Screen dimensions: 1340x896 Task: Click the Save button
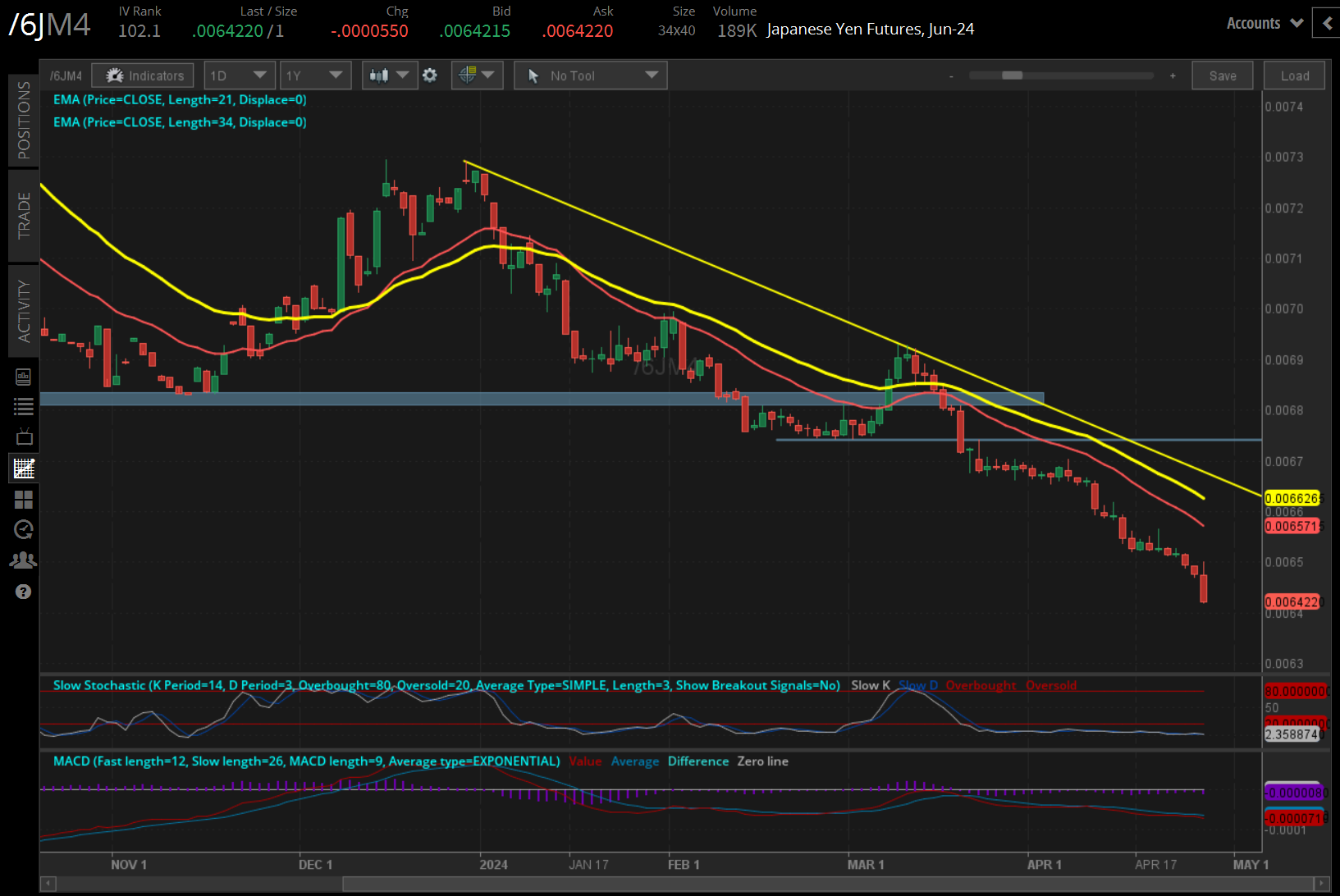tap(1222, 75)
